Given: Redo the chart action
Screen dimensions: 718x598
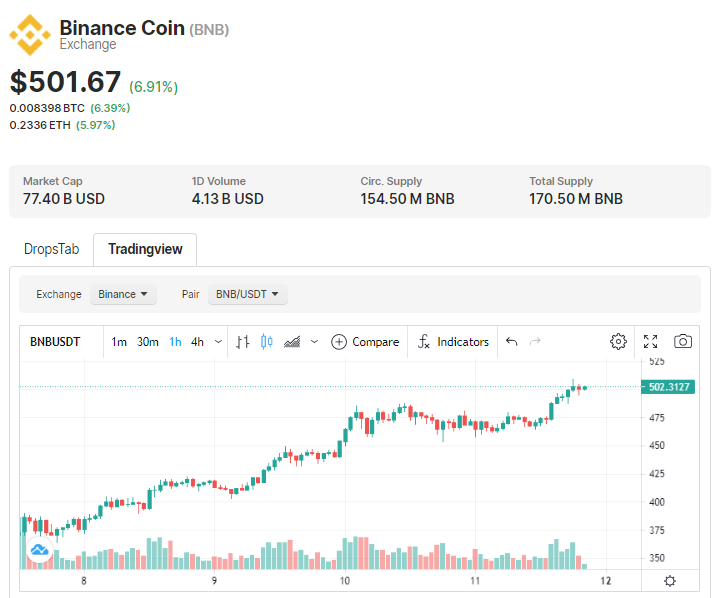Looking at the screenshot, I should (x=535, y=342).
